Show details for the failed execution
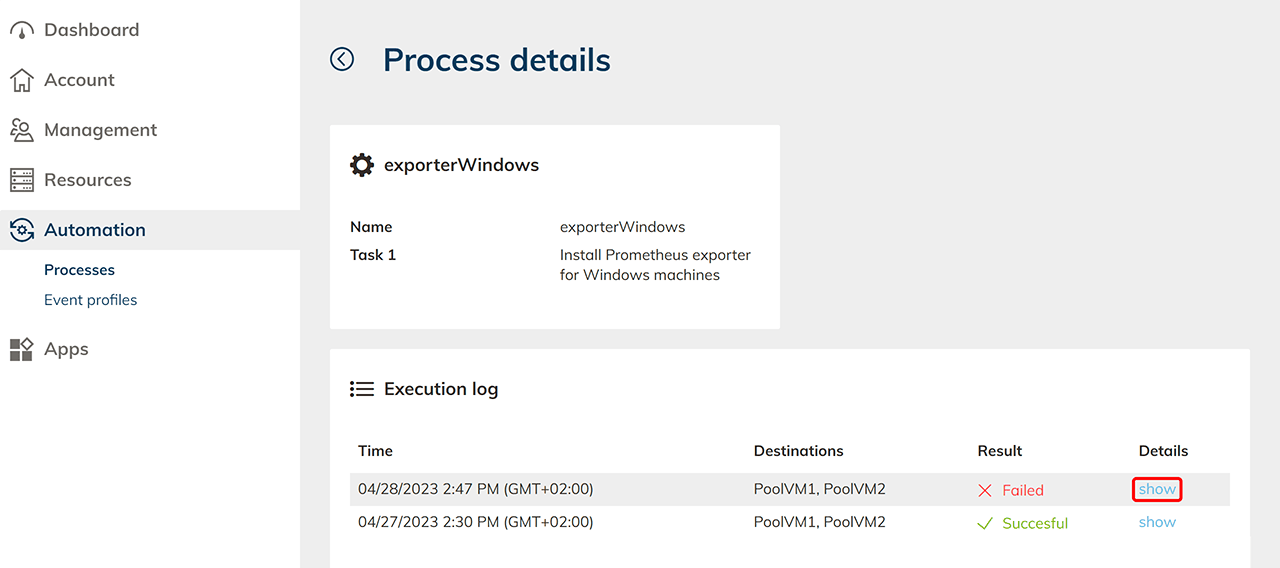1280x568 pixels. (1157, 489)
